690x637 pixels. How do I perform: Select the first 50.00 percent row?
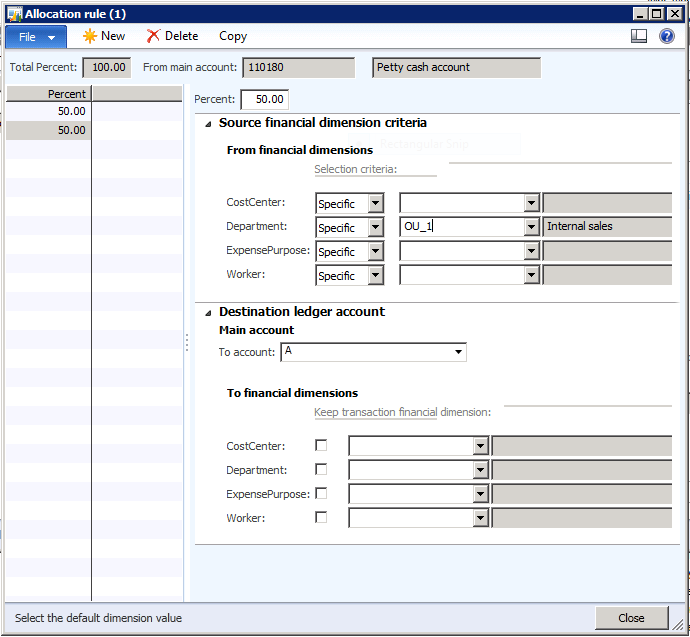point(49,112)
